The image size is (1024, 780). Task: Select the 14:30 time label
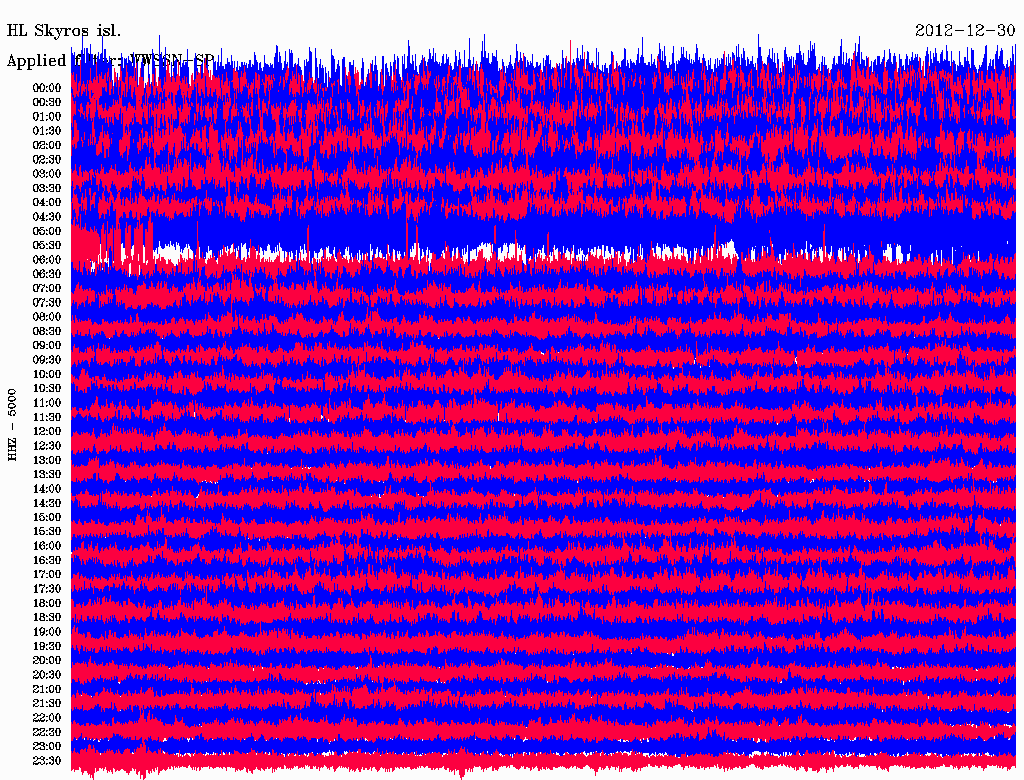[47, 503]
